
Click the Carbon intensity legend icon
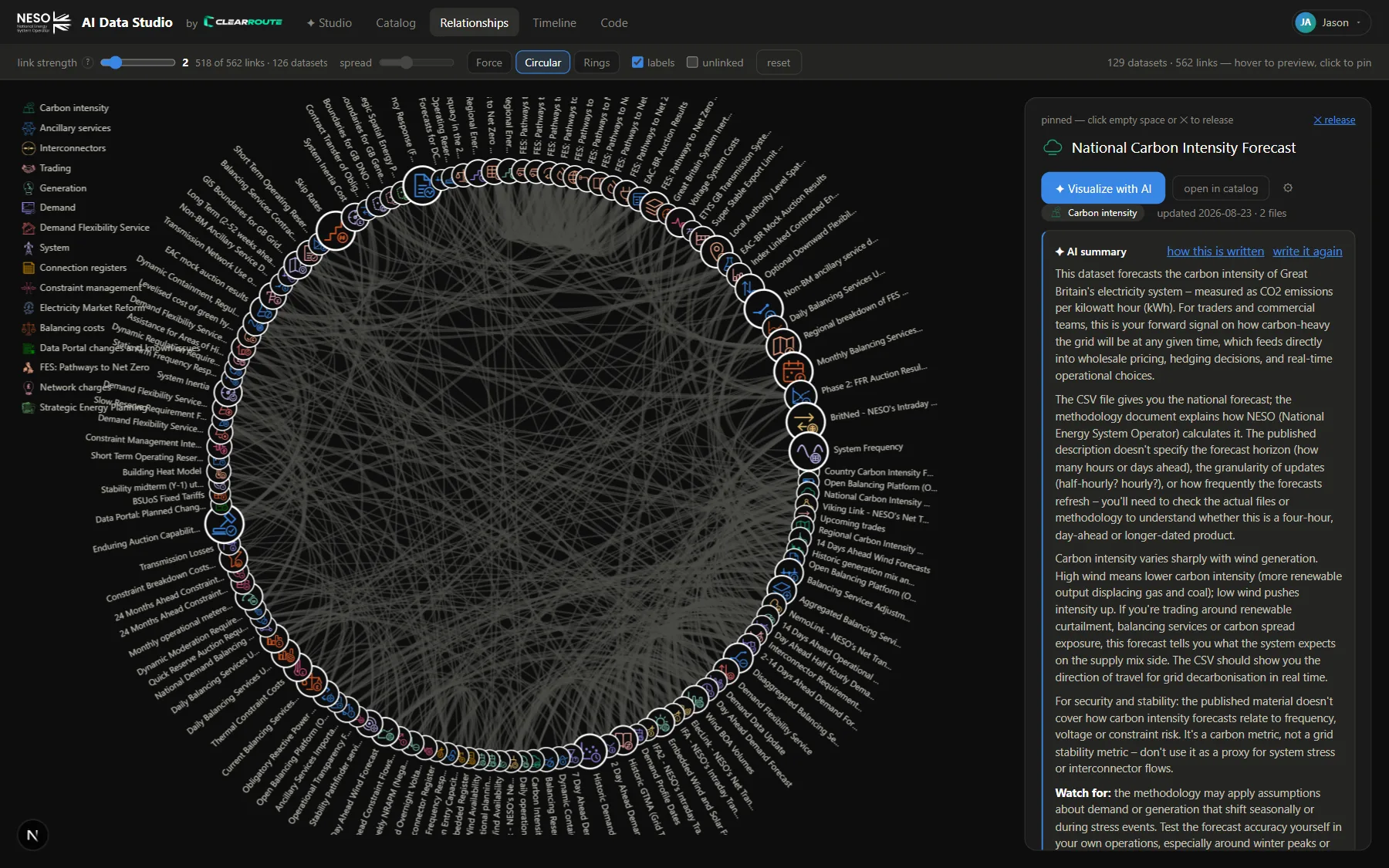point(29,108)
